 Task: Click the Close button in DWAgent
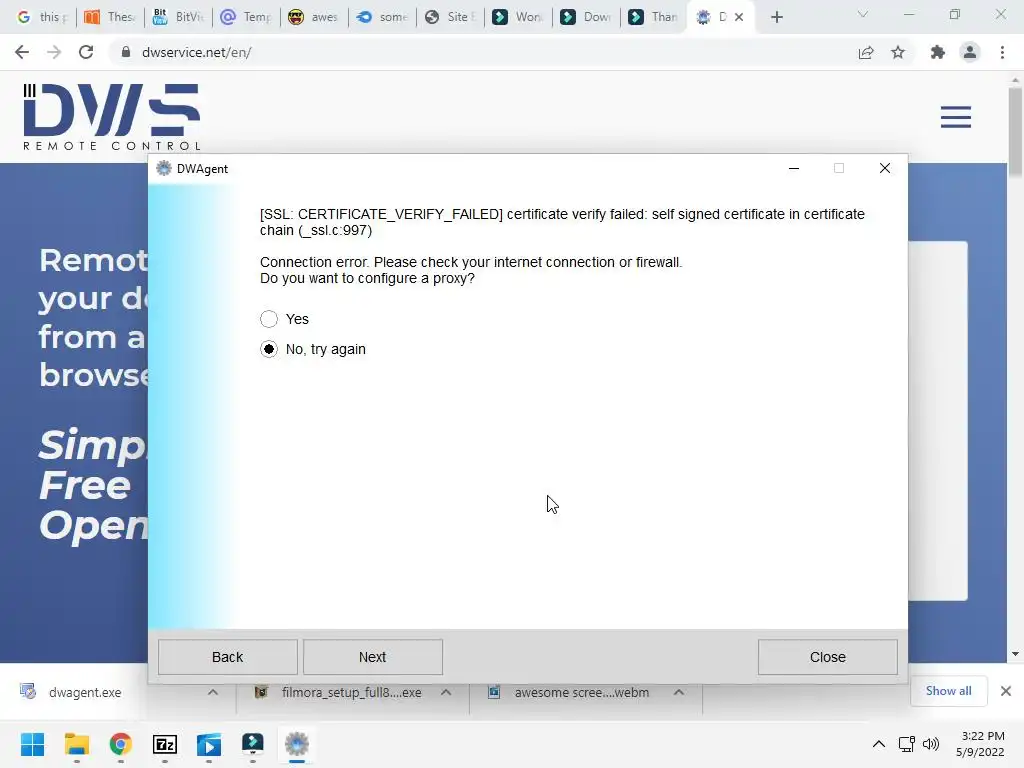tap(827, 657)
